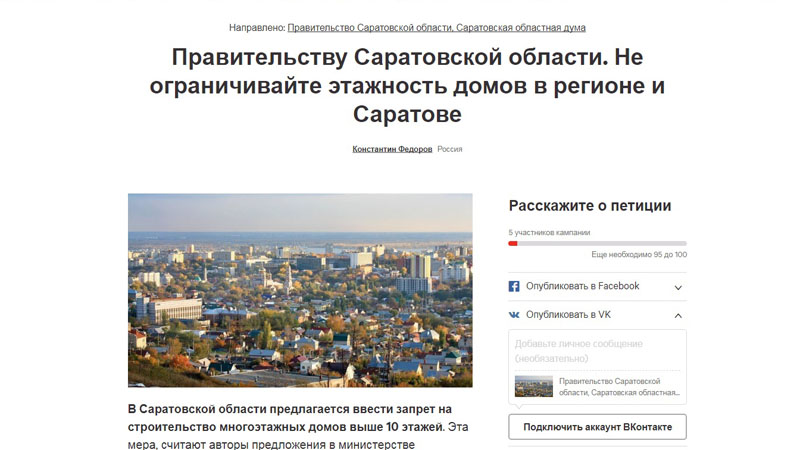Click the '5 участников кампании' counter

point(549,232)
